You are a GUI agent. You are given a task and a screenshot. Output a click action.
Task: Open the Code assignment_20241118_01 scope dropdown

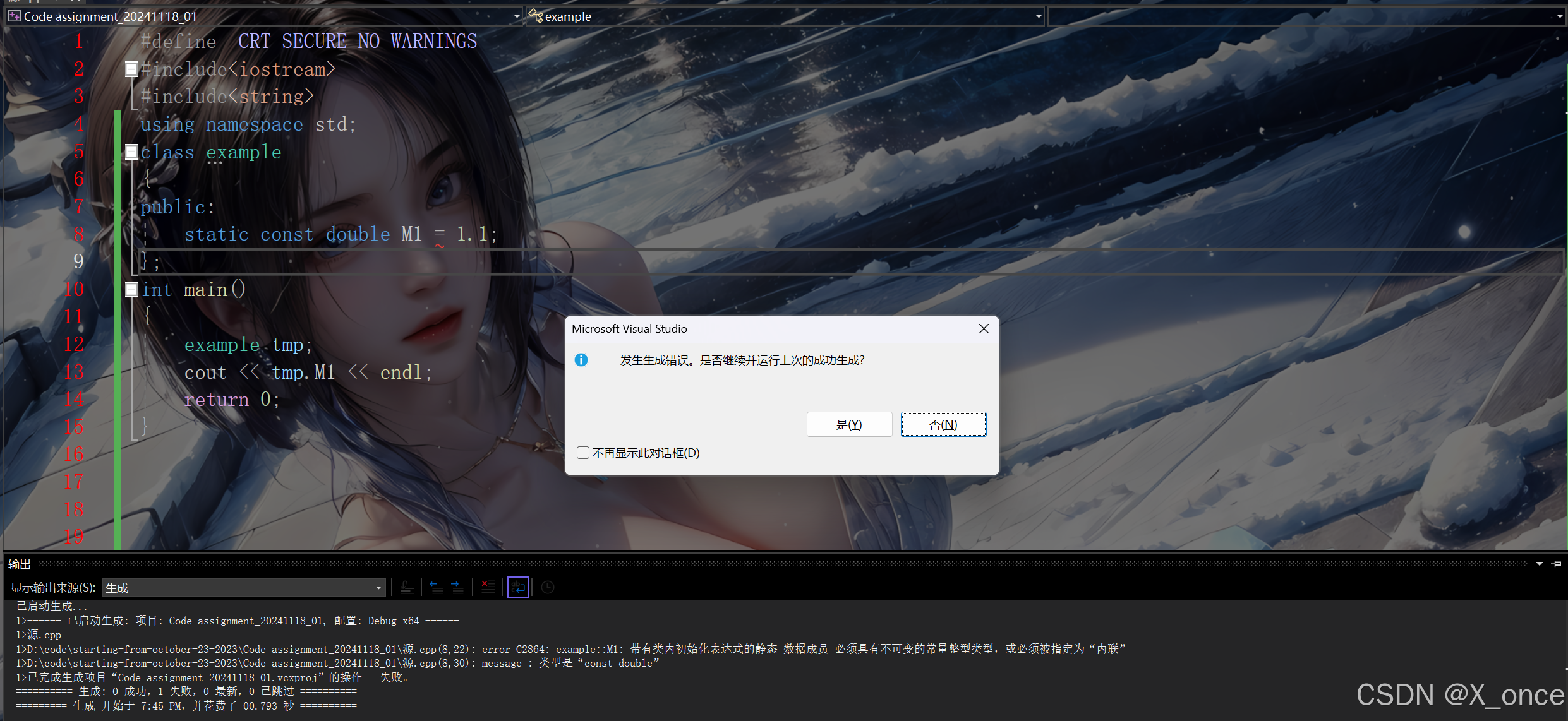516,16
